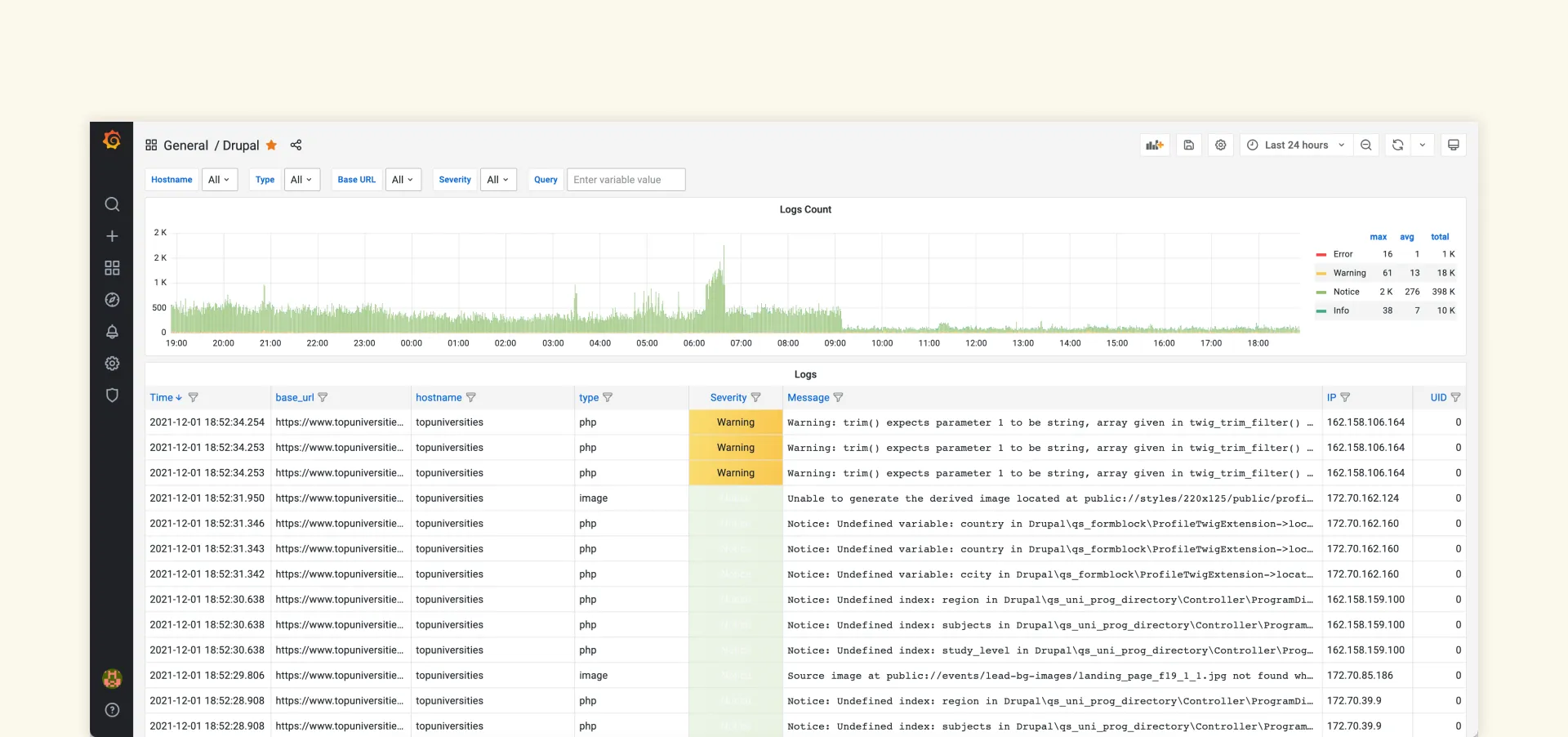Expand the Hostname All dropdown
Viewport: 1568px width, 737px height.
click(x=220, y=180)
